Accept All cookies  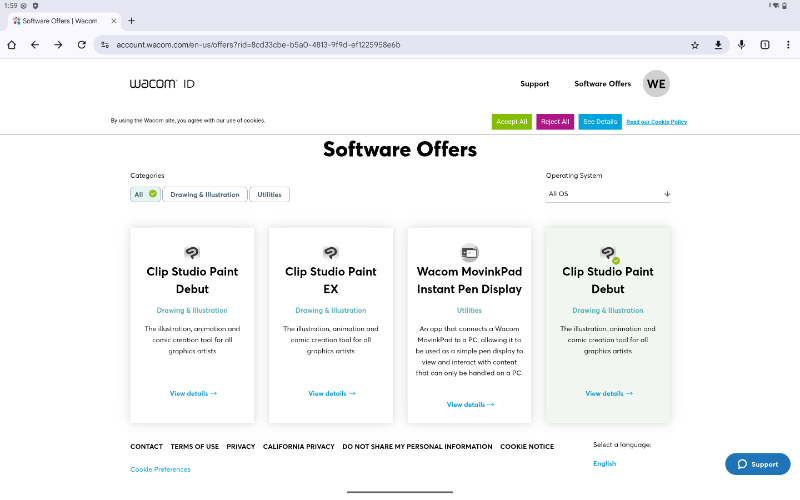click(x=512, y=122)
